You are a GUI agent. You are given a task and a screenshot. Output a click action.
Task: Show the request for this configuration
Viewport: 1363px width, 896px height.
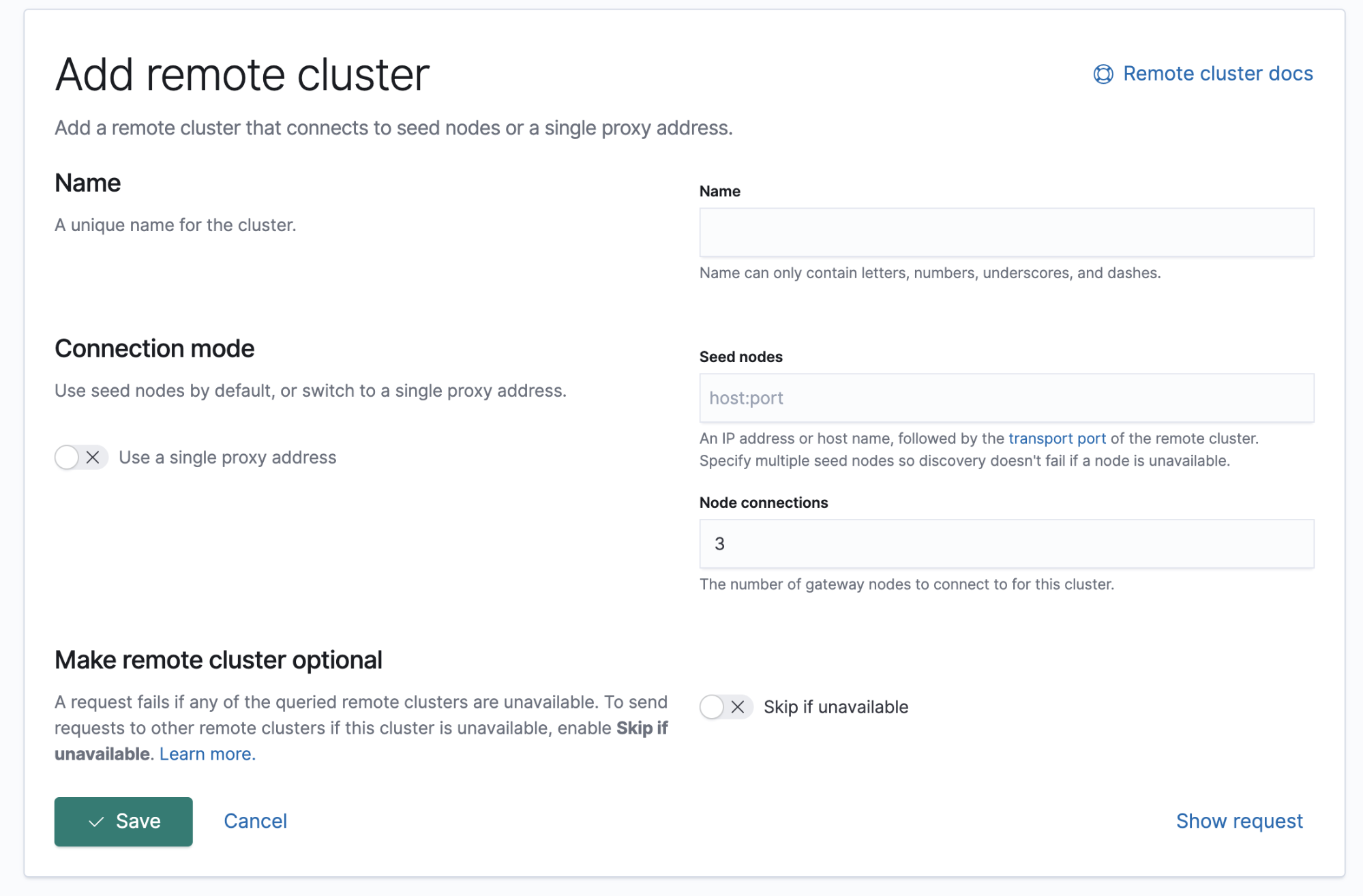click(1238, 821)
